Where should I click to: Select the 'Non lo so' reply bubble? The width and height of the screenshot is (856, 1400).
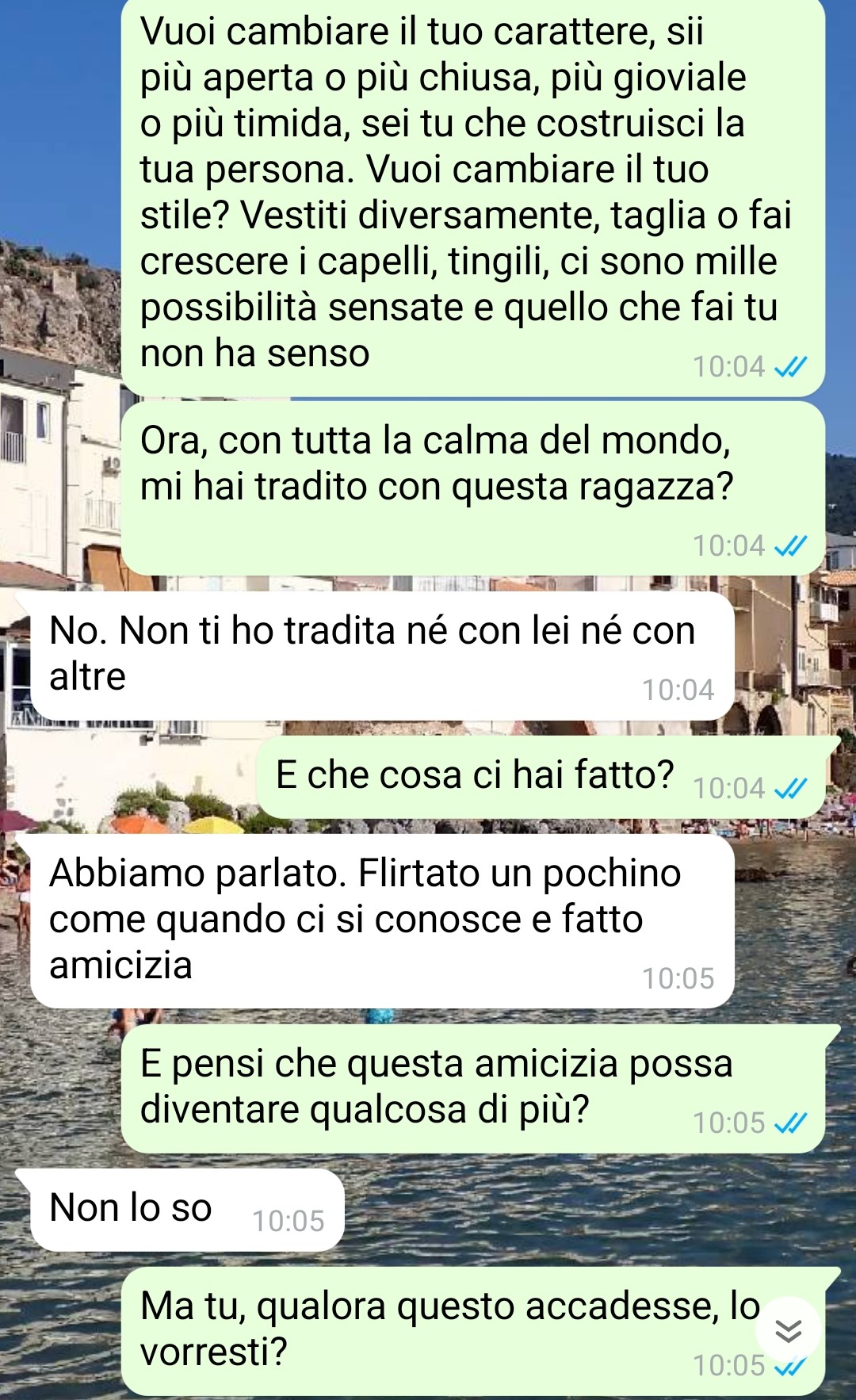pyautogui.click(x=187, y=1211)
